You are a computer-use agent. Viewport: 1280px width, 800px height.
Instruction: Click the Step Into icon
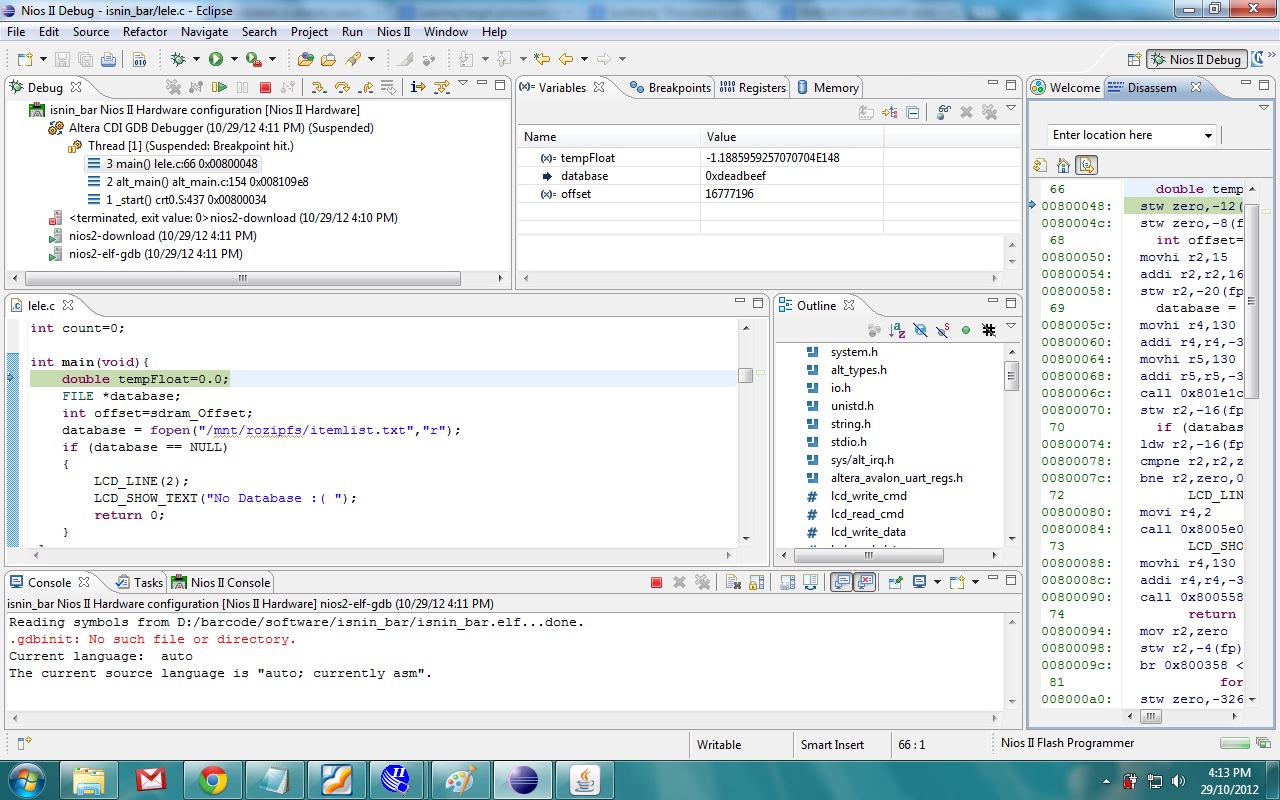point(318,88)
